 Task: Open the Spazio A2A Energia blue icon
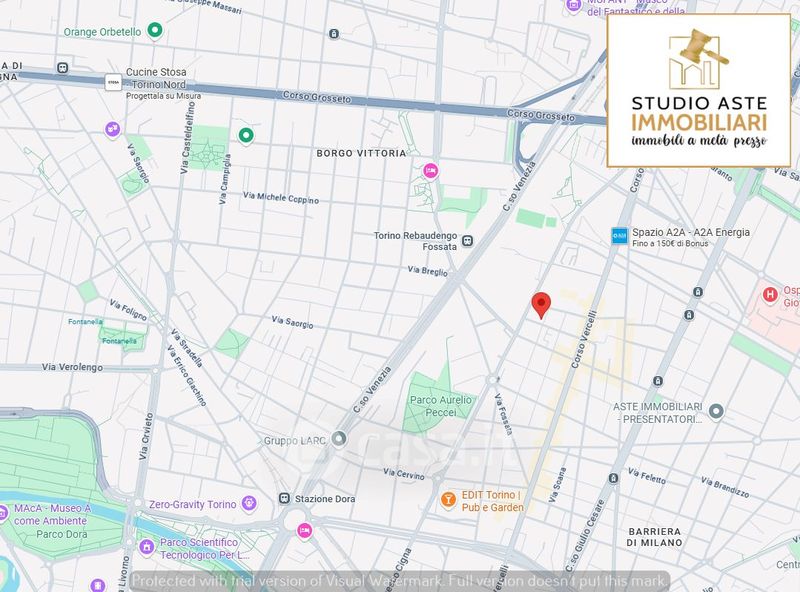click(x=619, y=235)
